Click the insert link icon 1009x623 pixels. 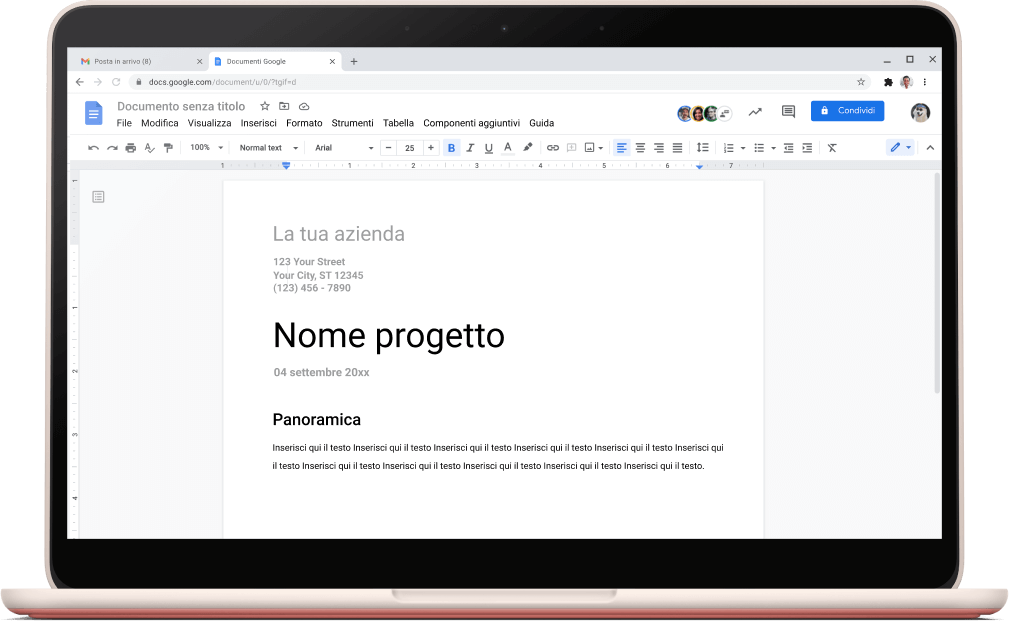point(552,148)
